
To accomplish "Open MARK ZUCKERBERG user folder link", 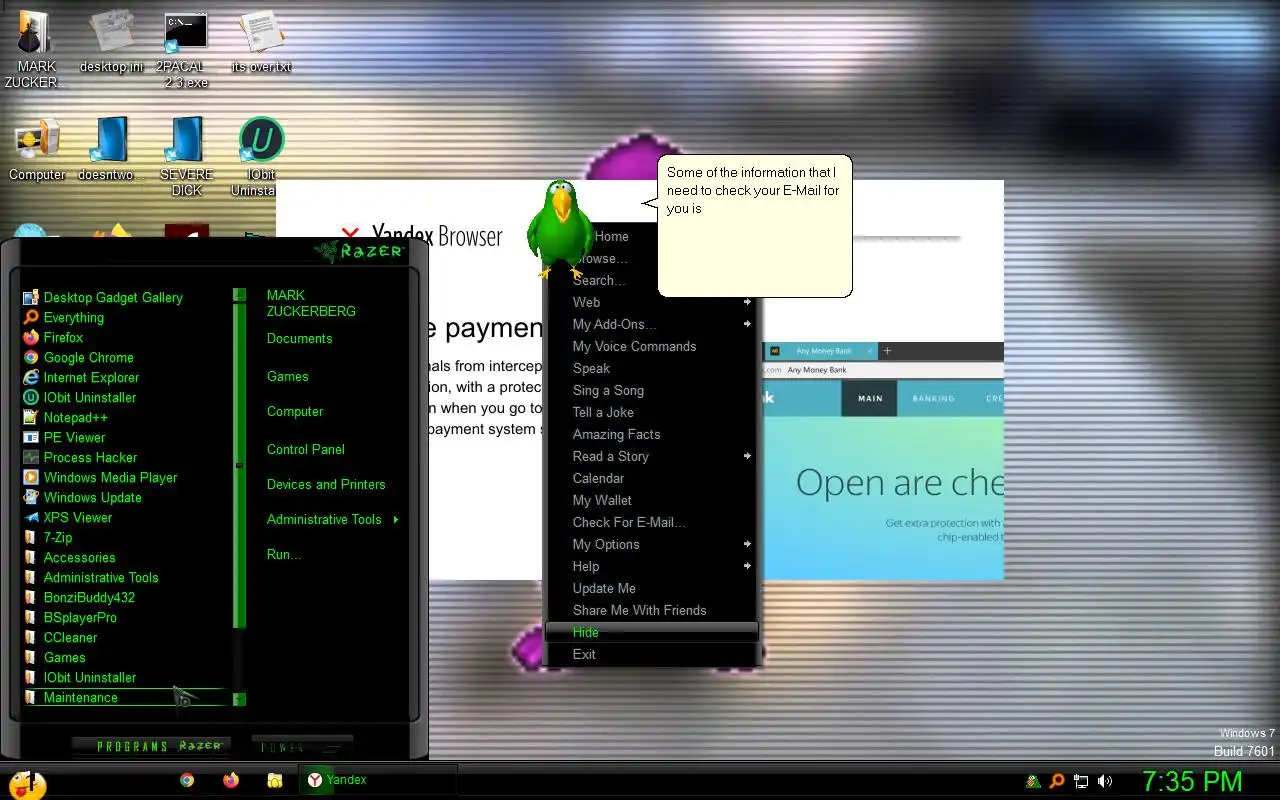I will (x=311, y=303).
